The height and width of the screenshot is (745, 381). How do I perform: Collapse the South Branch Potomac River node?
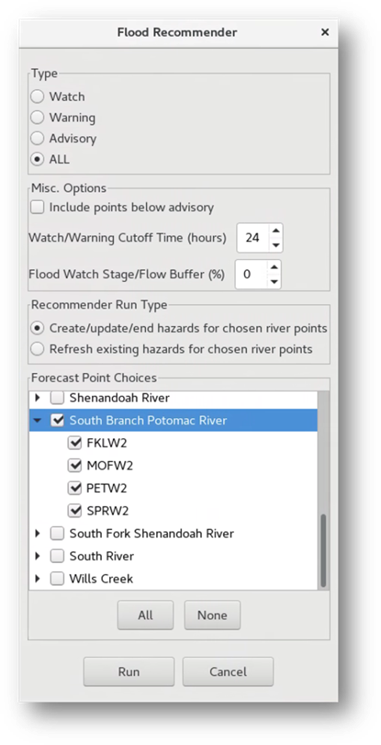pyautogui.click(x=38, y=420)
